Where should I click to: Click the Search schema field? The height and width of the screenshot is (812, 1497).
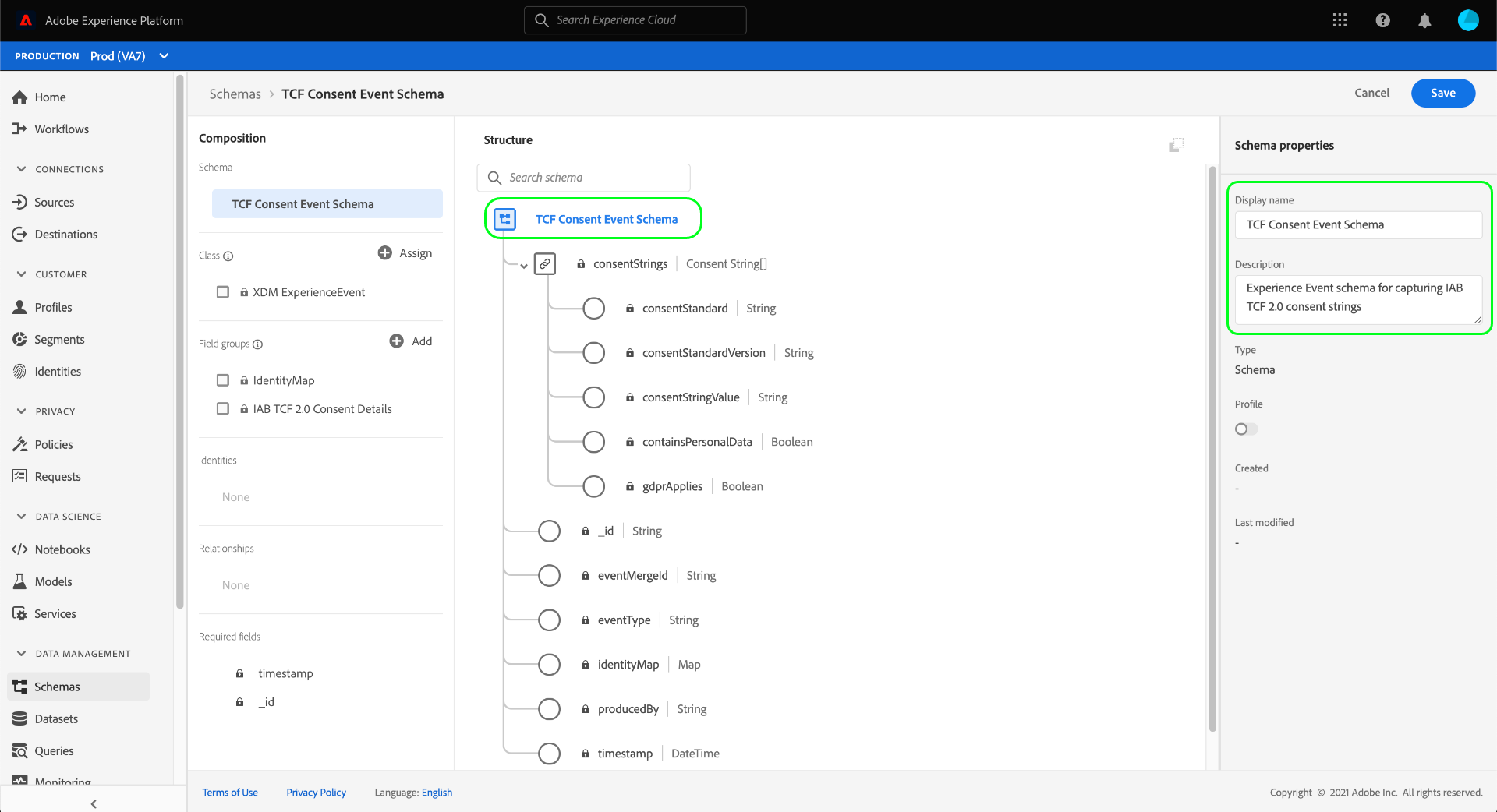pos(583,178)
